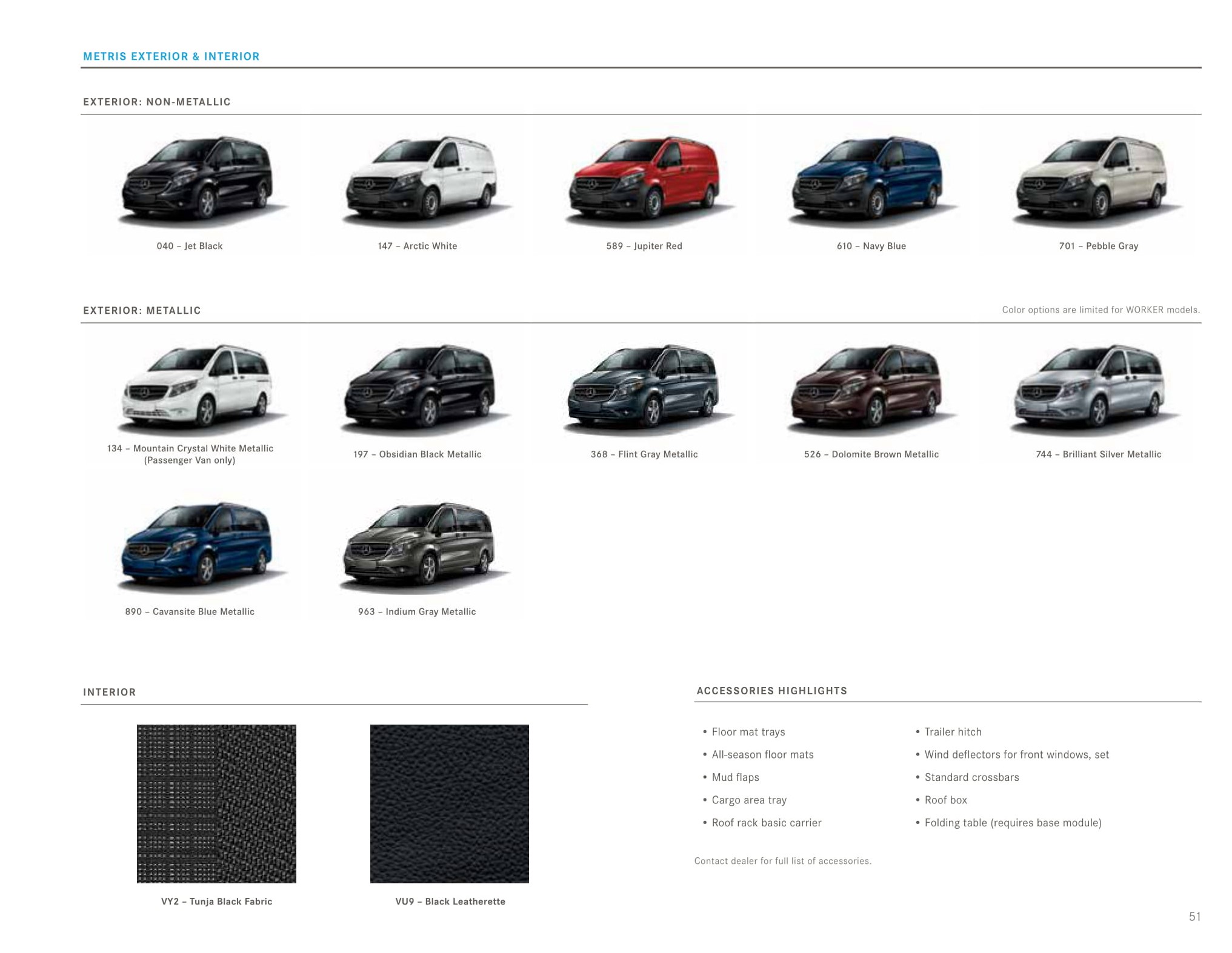This screenshot has width=1232, height=953.
Task: Click 'VU9 – Black Leatherette' caption
Action: (x=450, y=902)
